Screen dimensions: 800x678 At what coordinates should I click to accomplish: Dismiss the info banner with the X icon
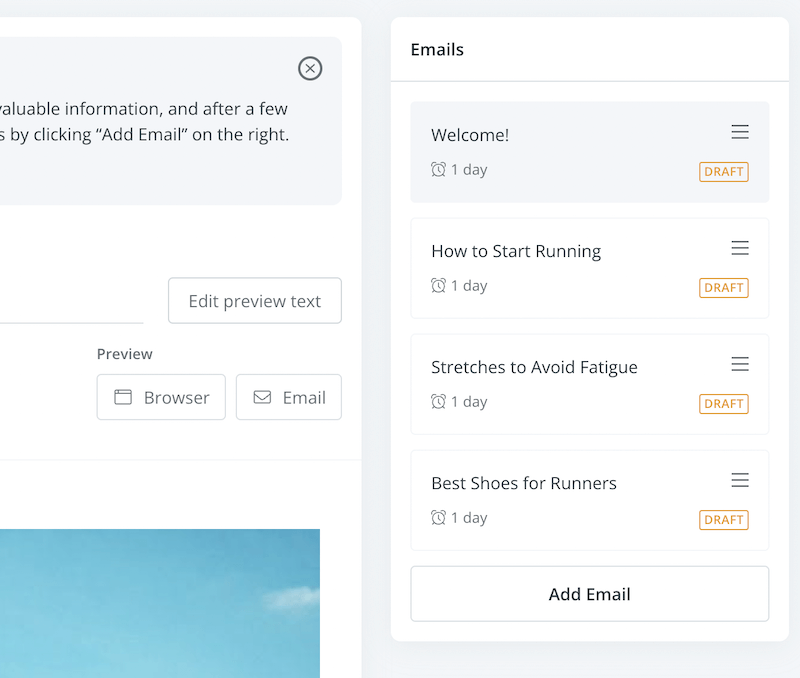coord(310,68)
